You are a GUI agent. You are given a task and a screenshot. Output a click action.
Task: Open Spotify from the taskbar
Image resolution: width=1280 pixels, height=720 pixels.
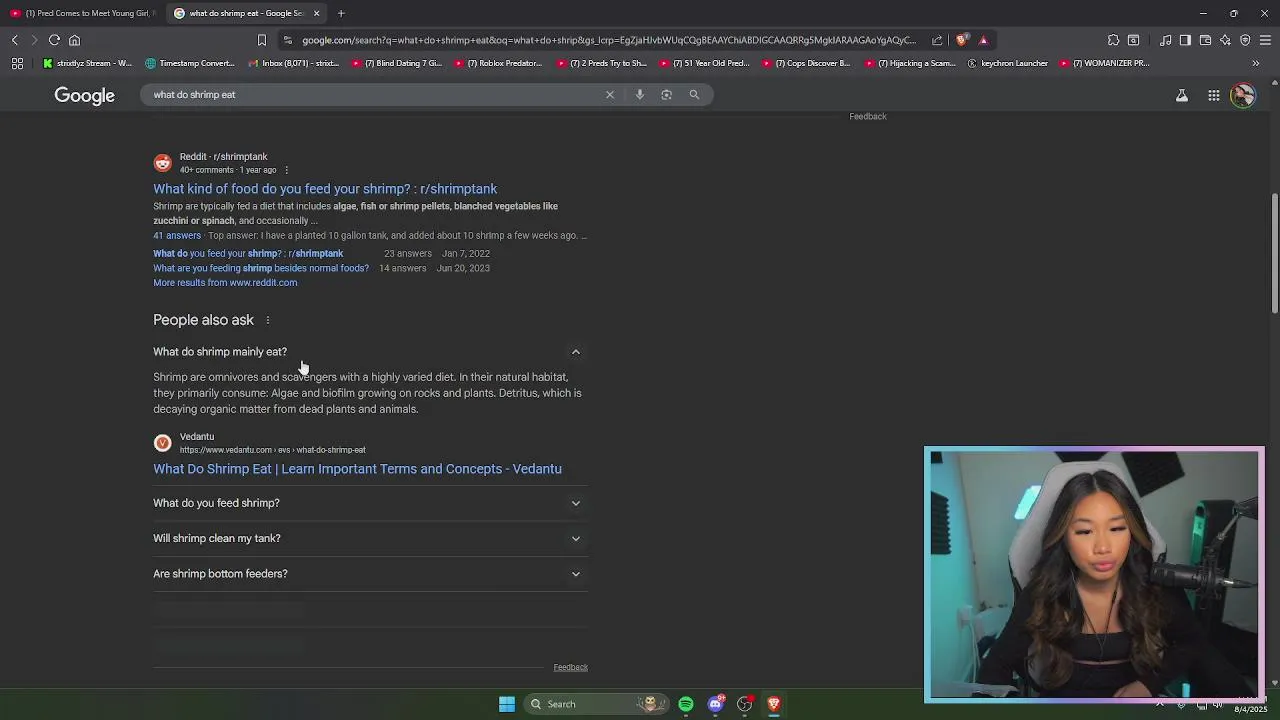point(686,704)
